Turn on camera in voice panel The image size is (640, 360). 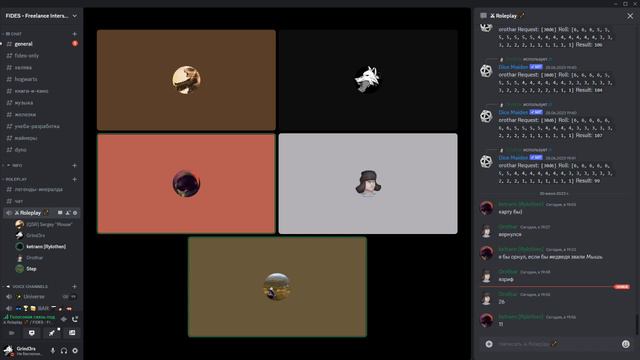[x=12, y=333]
